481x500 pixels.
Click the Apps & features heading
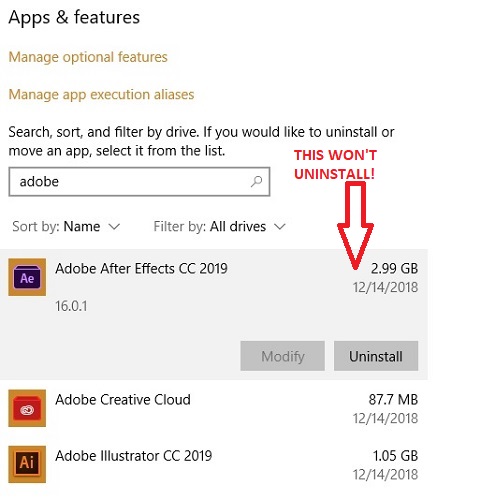coord(74,17)
